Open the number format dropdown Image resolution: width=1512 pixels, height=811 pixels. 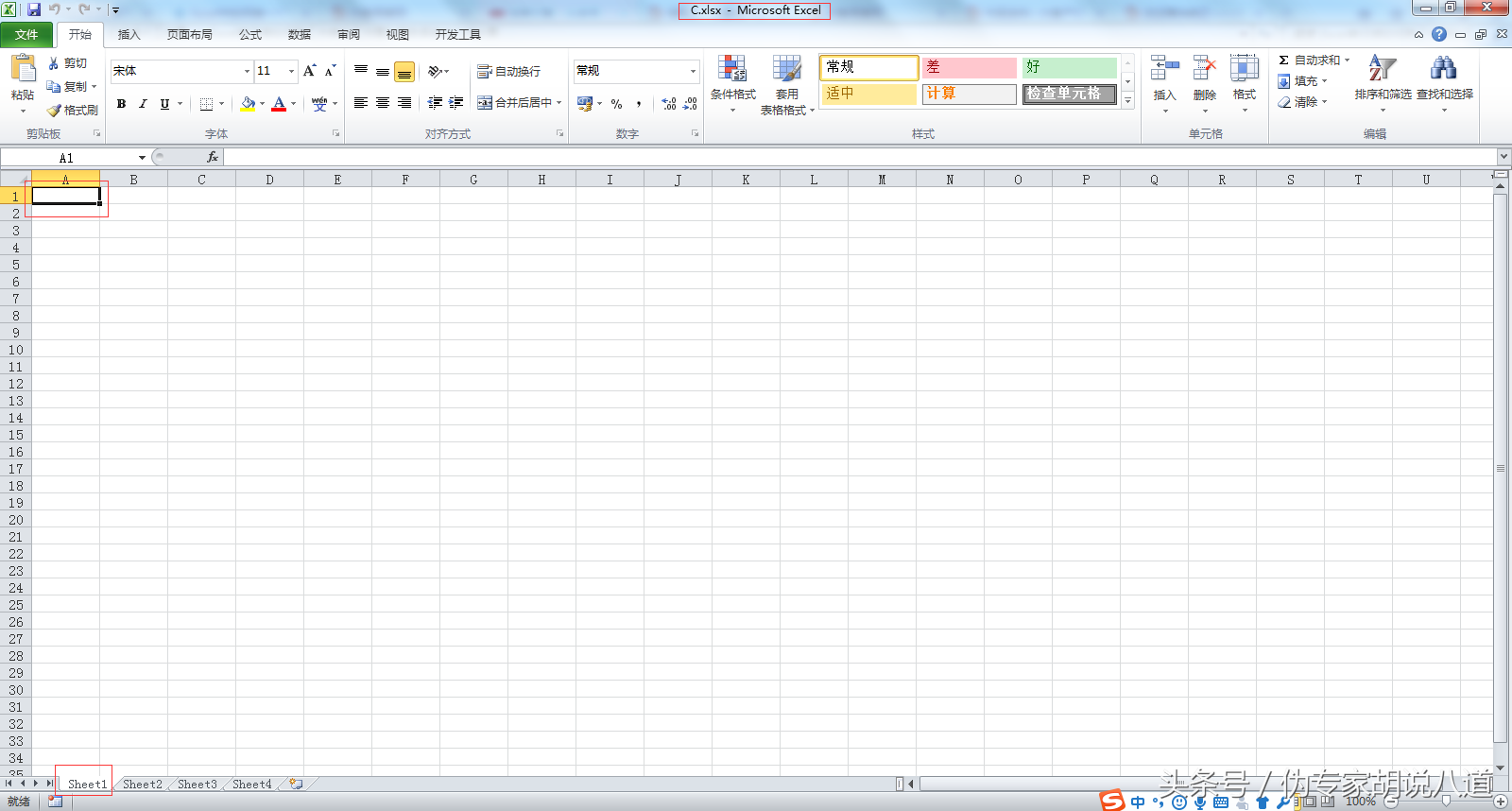[x=693, y=71]
